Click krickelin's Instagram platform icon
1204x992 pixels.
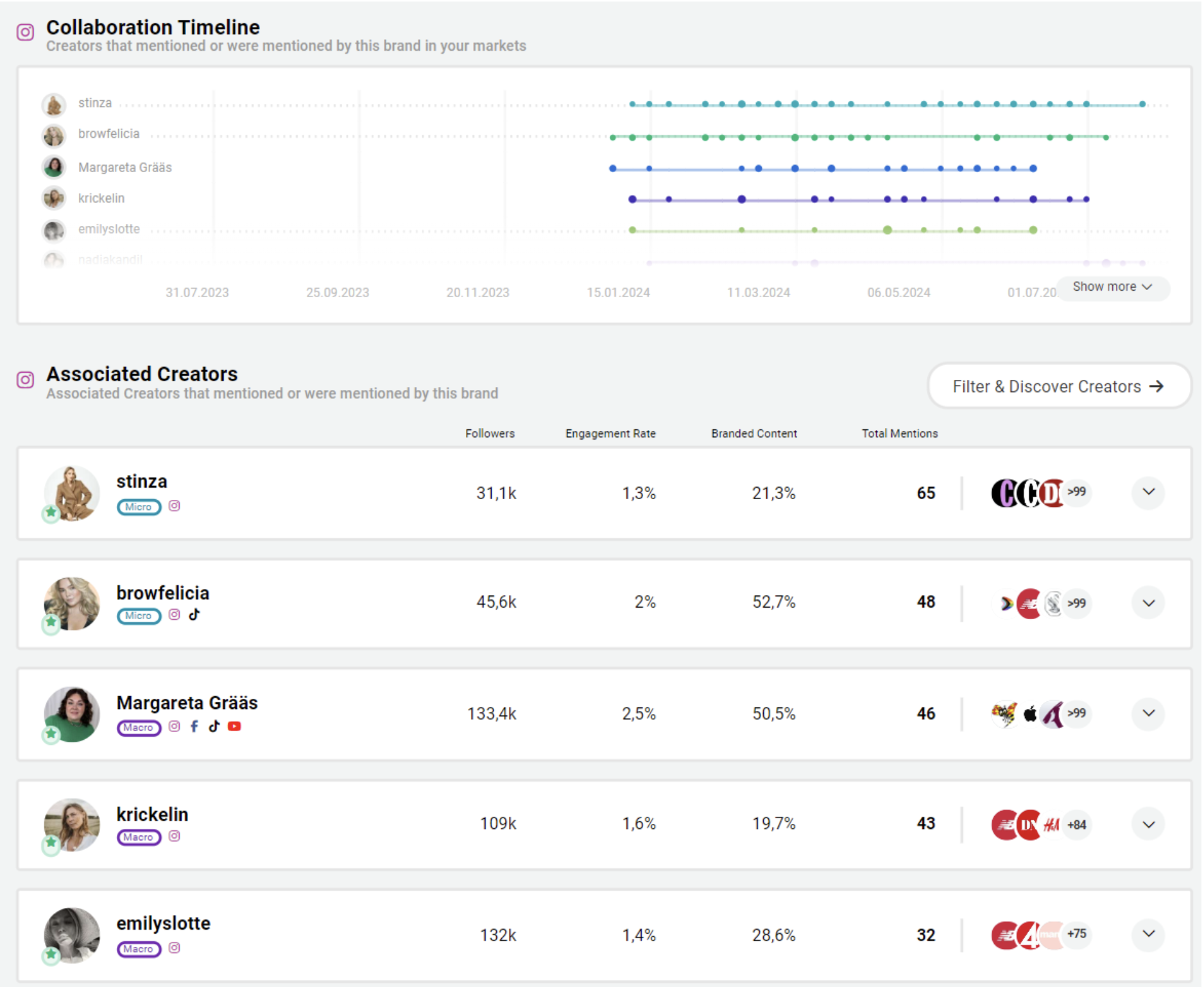175,836
